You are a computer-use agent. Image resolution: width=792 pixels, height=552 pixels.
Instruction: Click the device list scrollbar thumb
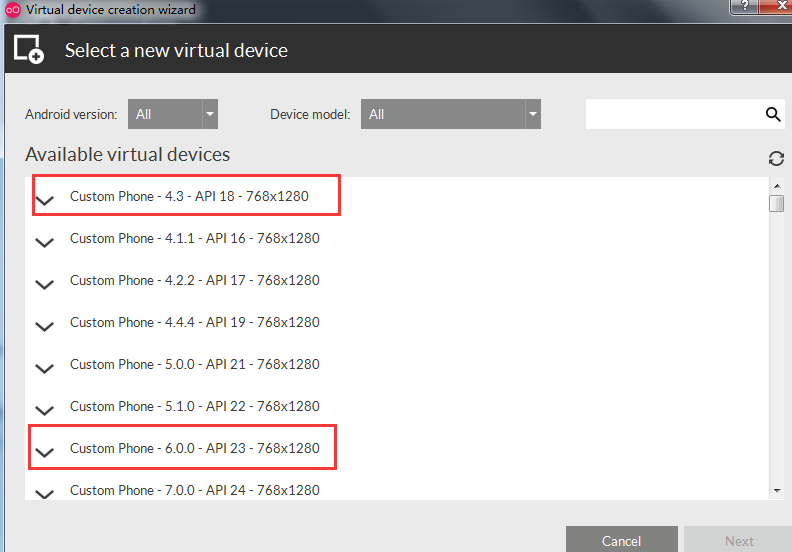[777, 204]
